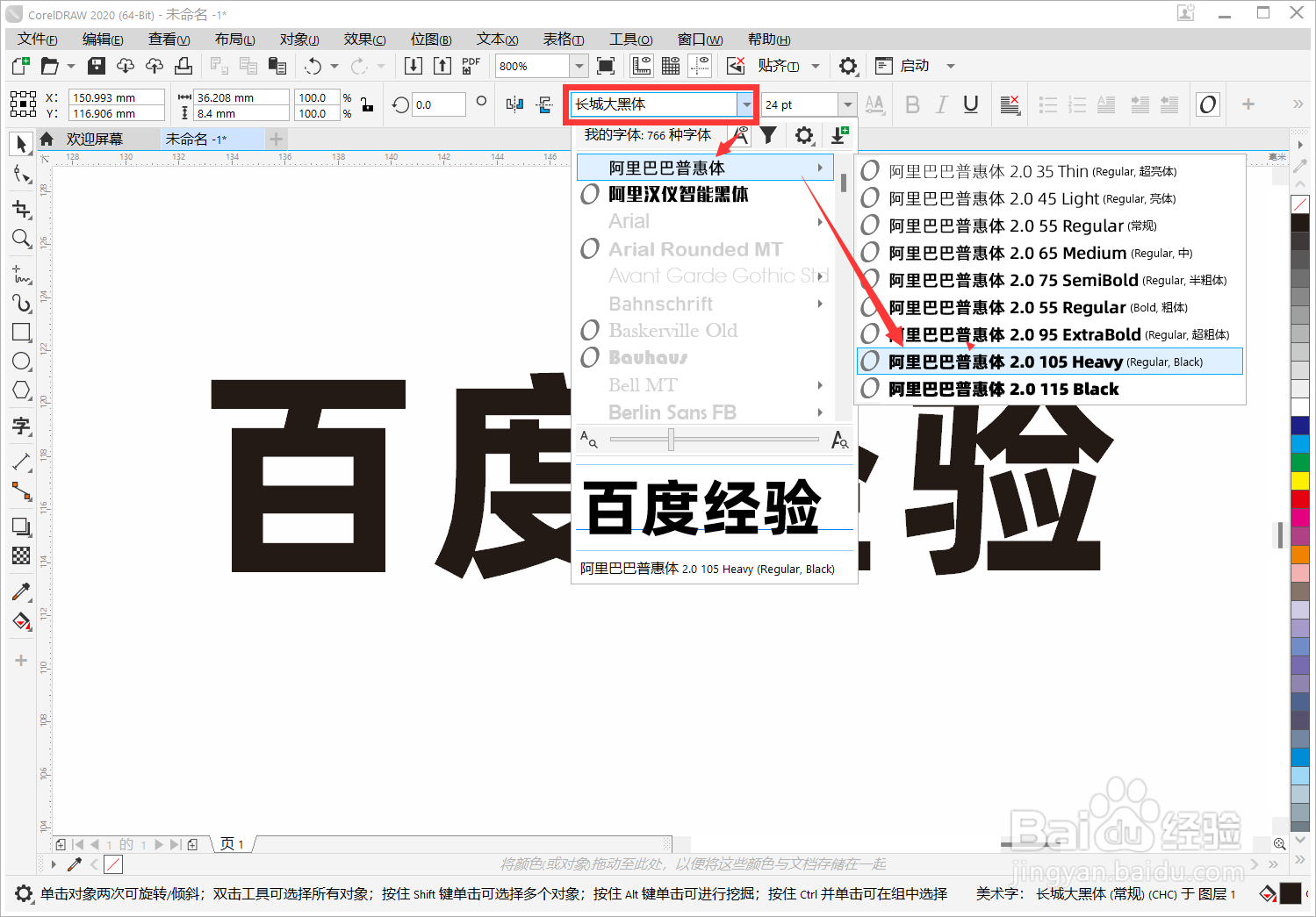Image resolution: width=1316 pixels, height=917 pixels.
Task: Select the Ellipse tool
Action: 21,361
